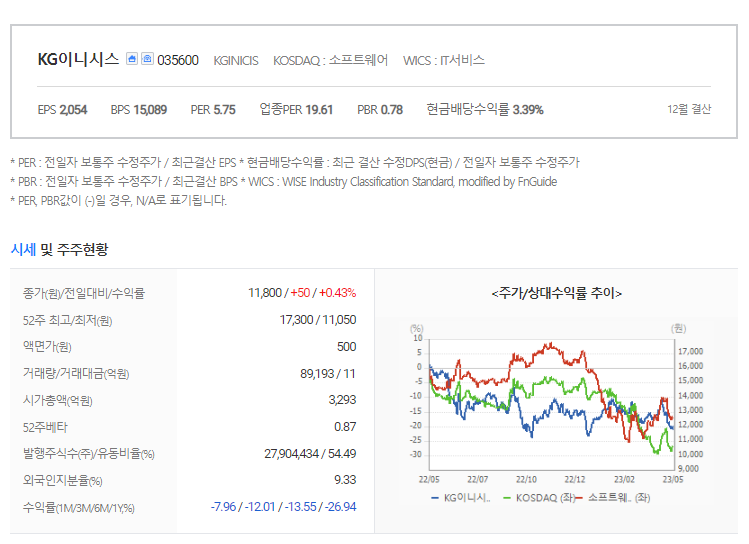The width and height of the screenshot is (749, 544).
Task: Click the BPS 15,089 figure
Action: click(x=139, y=110)
